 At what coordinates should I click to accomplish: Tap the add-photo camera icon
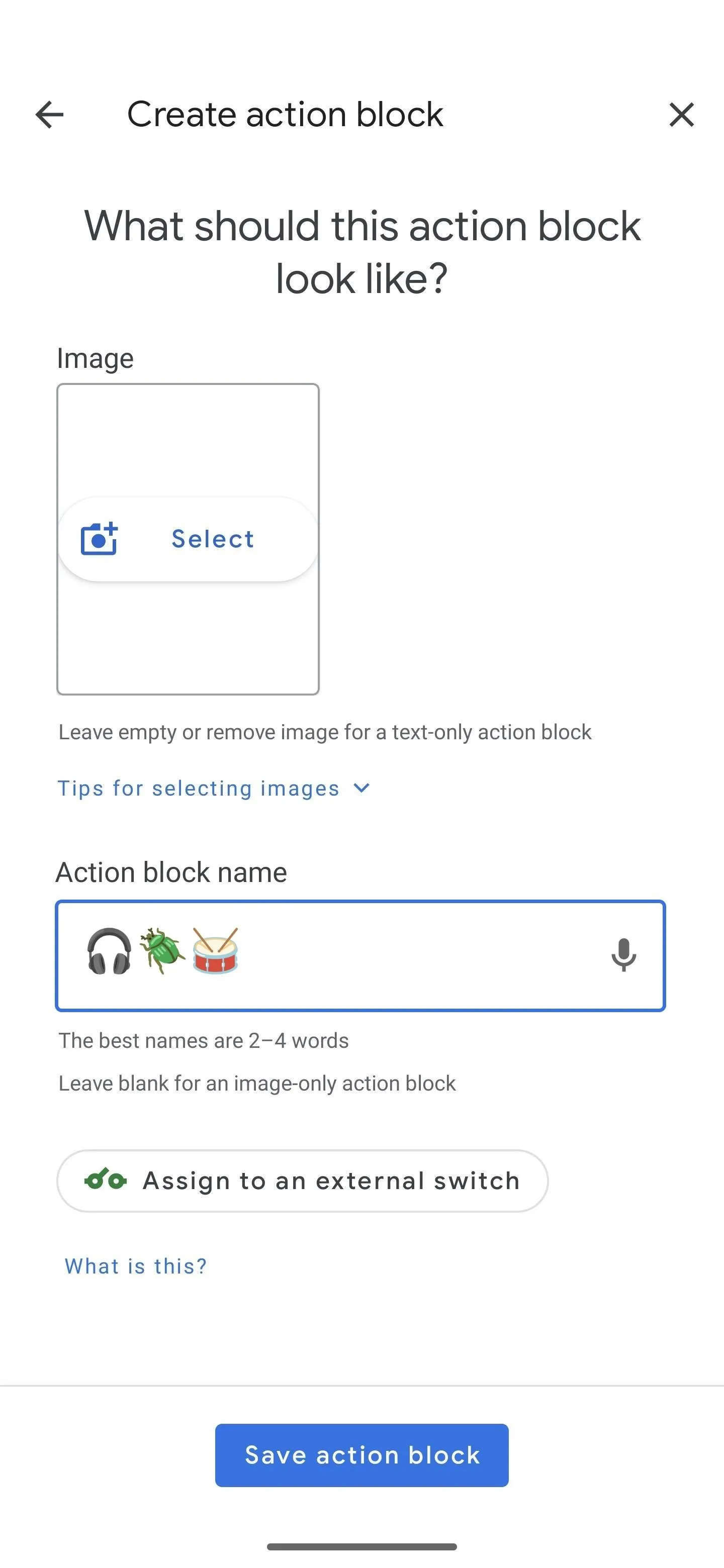[x=99, y=539]
